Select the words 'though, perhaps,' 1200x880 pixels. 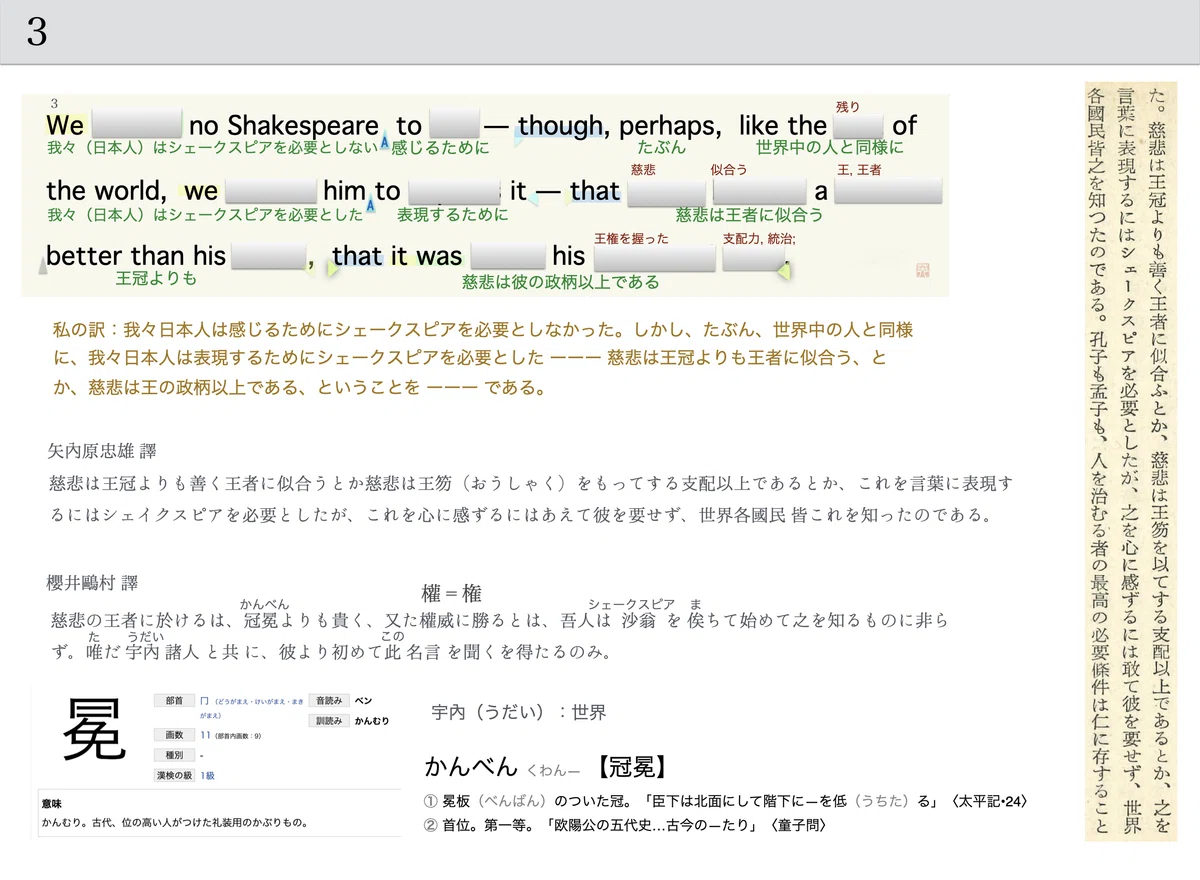620,126
